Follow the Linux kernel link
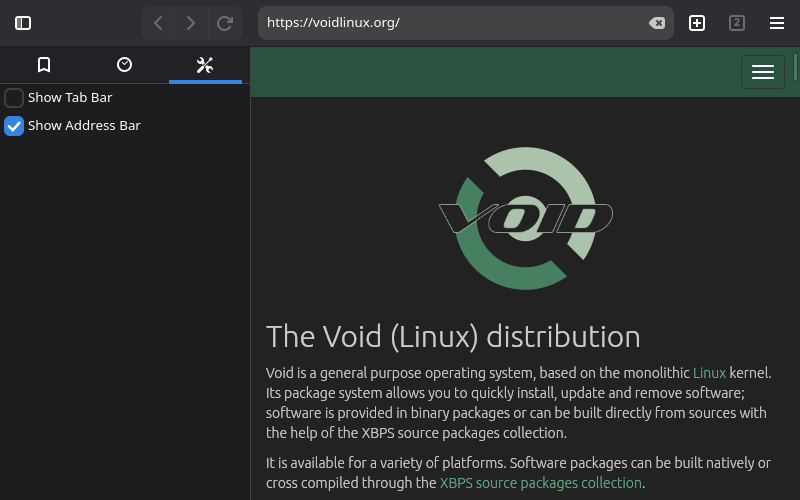This screenshot has width=800, height=500. pyautogui.click(x=709, y=373)
